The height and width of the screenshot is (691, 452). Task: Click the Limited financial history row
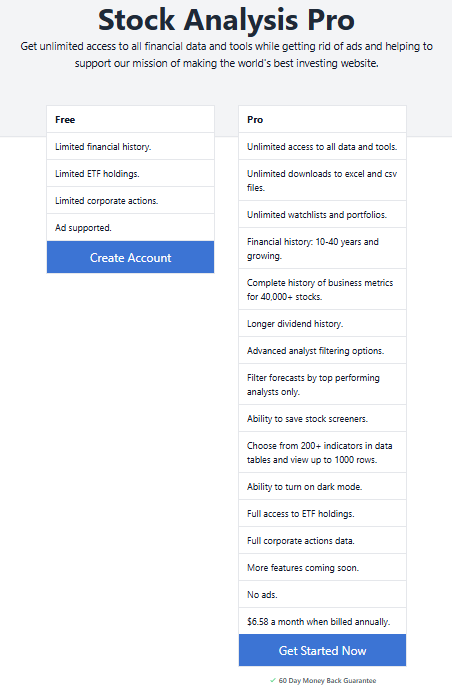coord(130,146)
